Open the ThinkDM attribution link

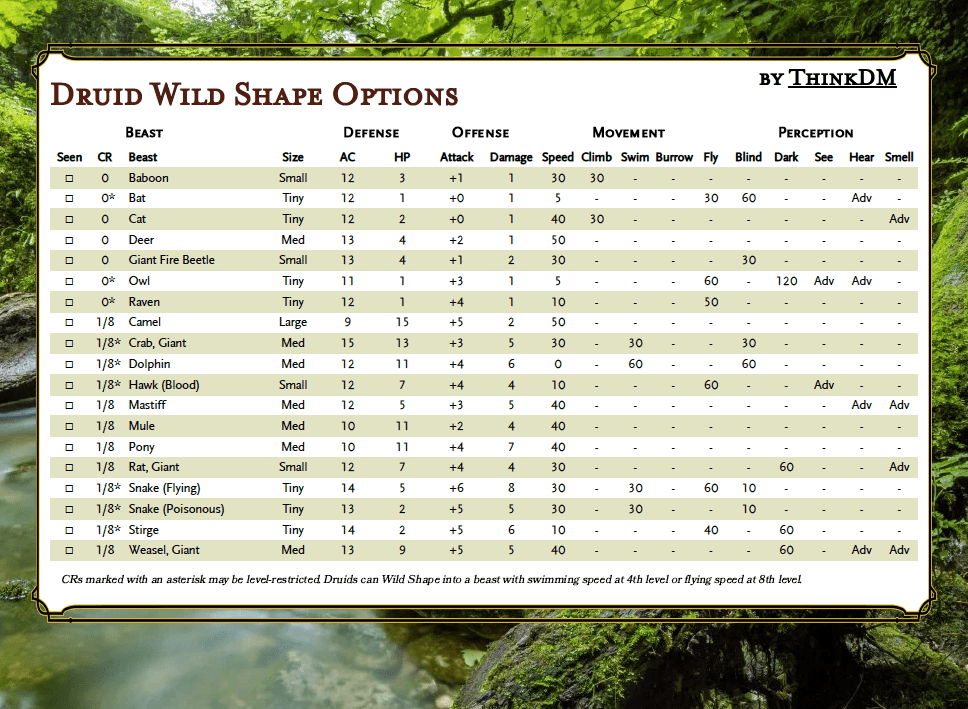click(843, 77)
